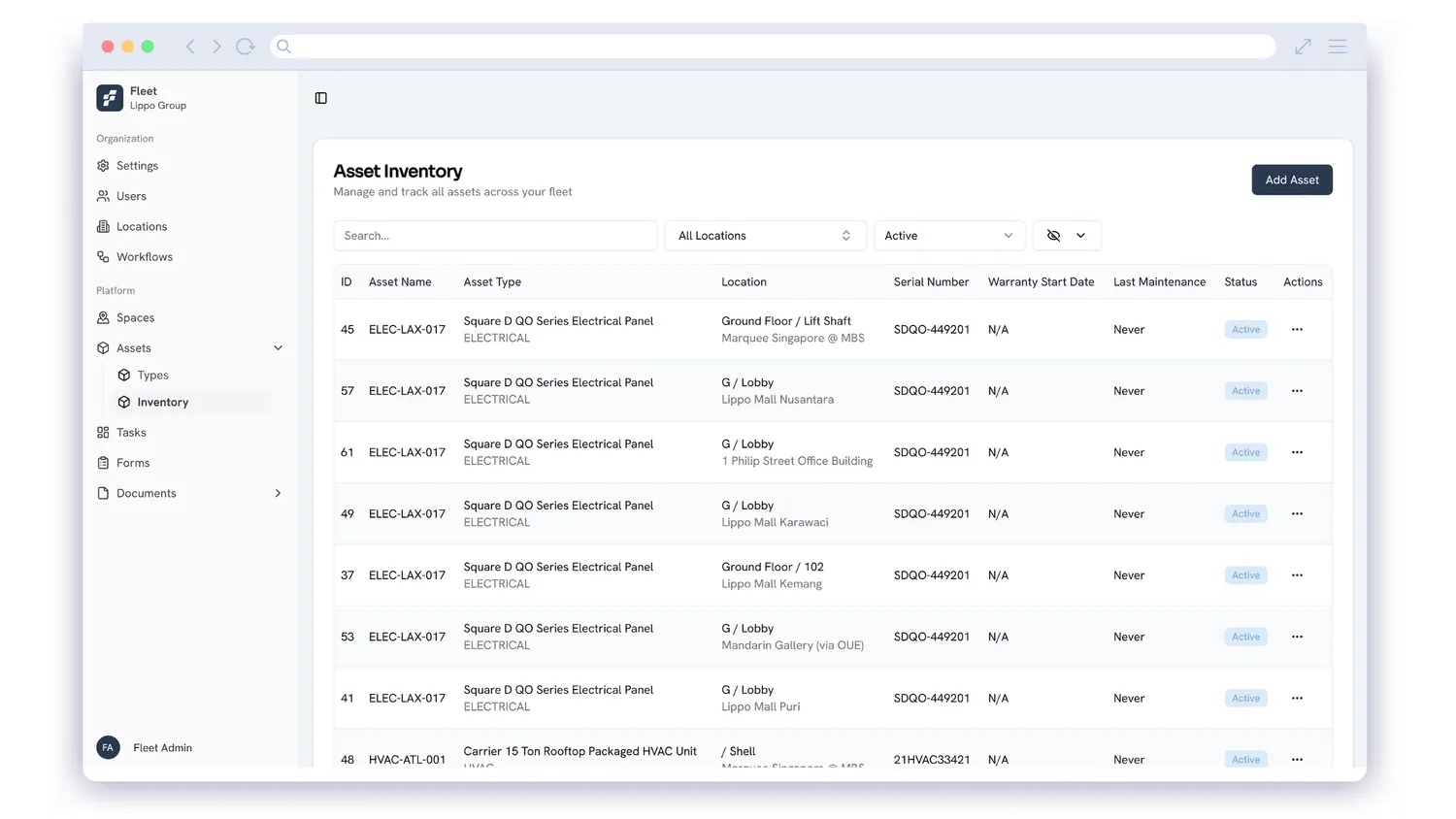Open row actions for asset ID 41
The image size is (1456, 819).
pos(1297,699)
